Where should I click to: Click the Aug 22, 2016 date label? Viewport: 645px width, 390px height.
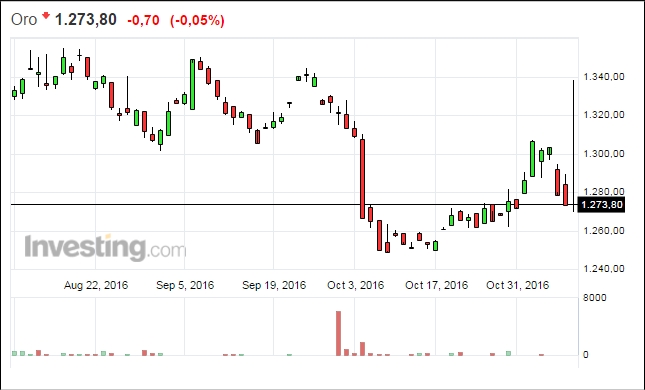[96, 285]
